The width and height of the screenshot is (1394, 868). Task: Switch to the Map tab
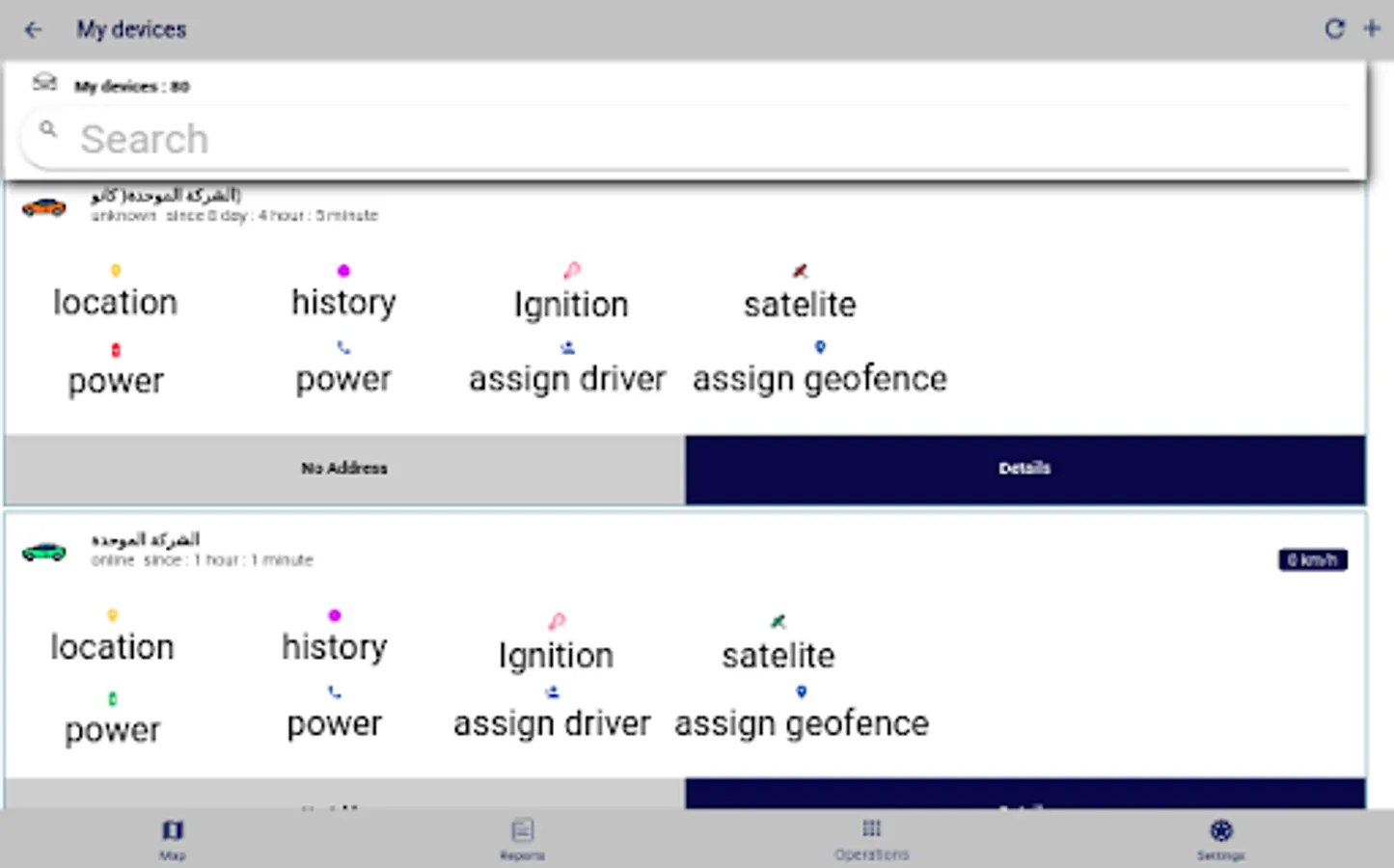[173, 839]
